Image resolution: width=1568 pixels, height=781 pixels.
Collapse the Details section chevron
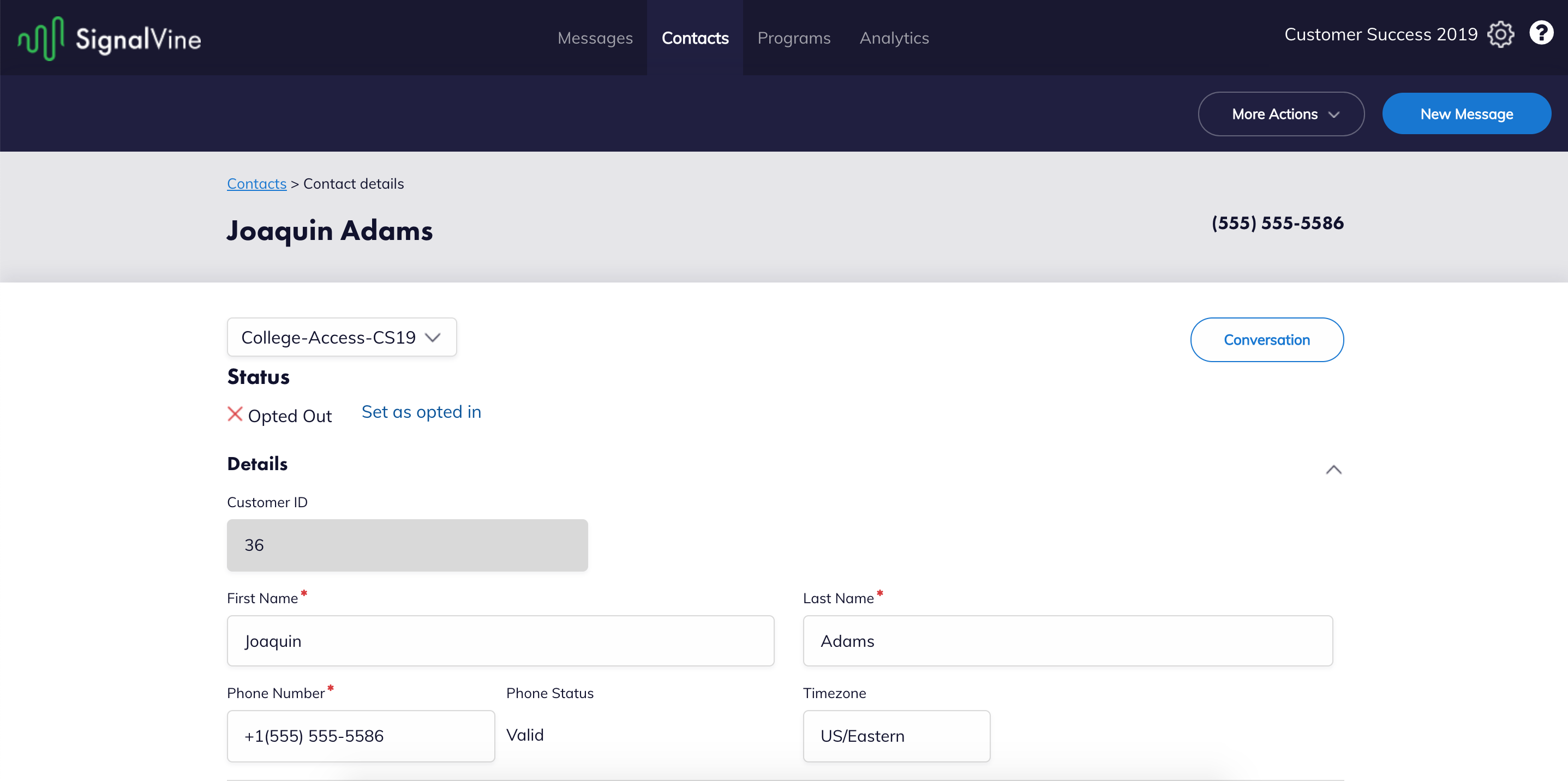[x=1333, y=470]
